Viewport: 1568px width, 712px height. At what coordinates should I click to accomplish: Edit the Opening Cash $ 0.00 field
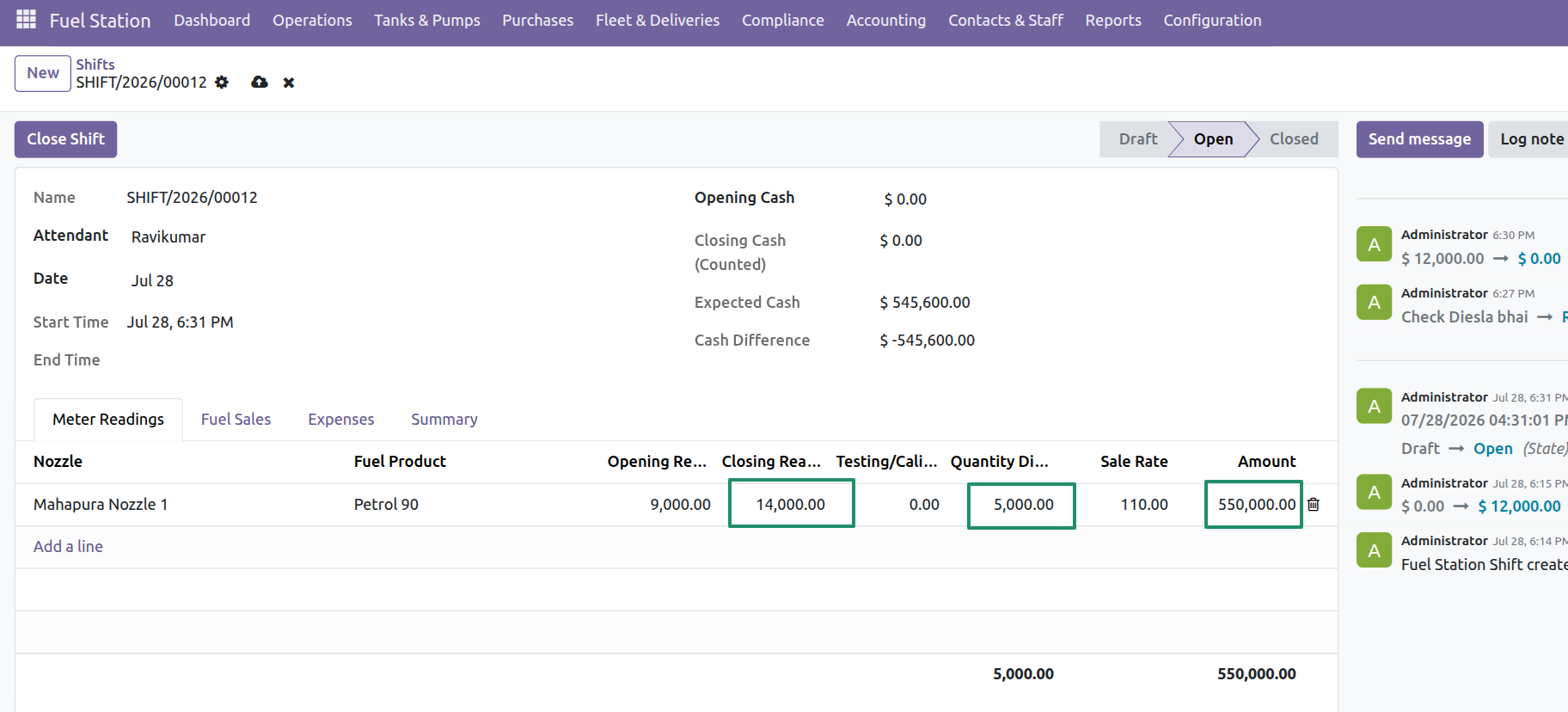click(x=905, y=199)
